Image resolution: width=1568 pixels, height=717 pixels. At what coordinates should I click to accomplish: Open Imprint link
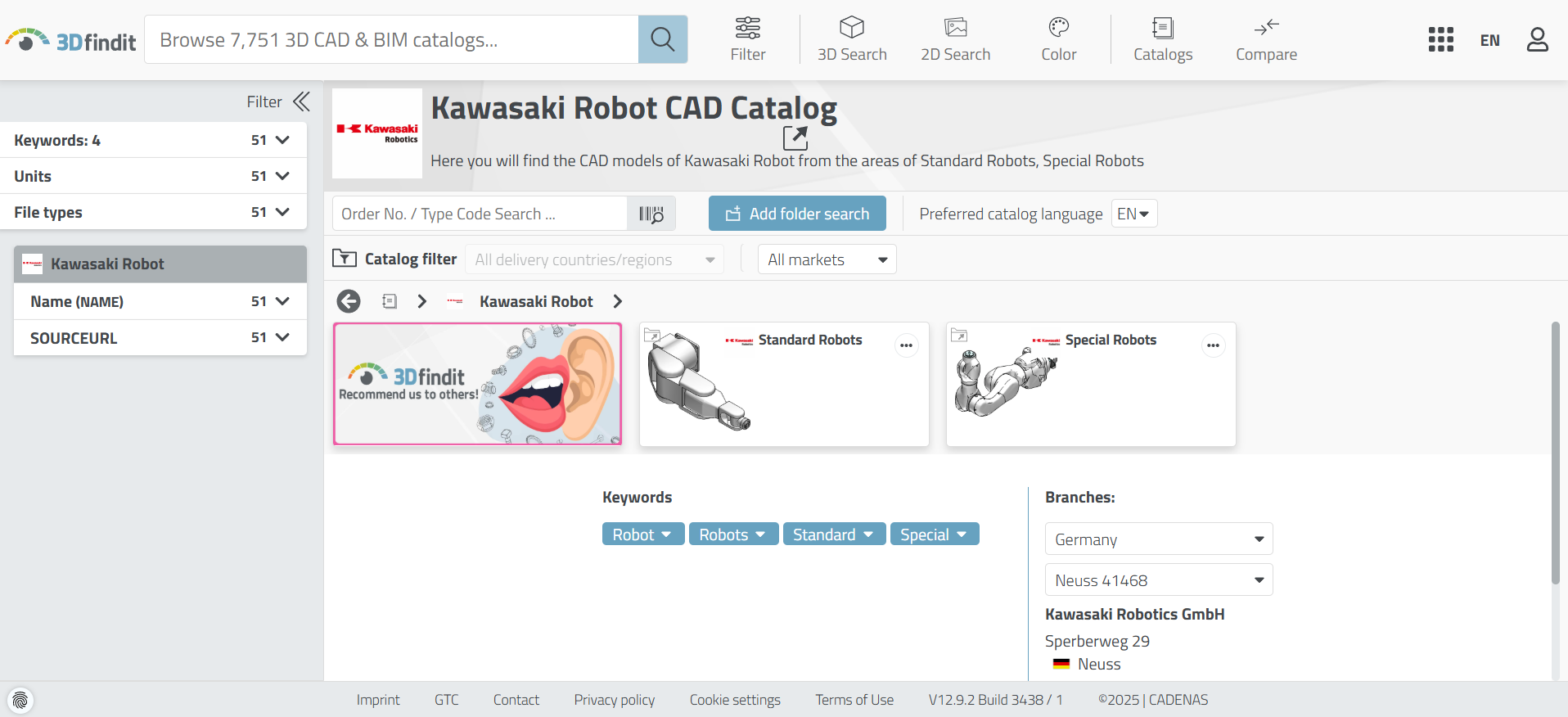point(378,700)
